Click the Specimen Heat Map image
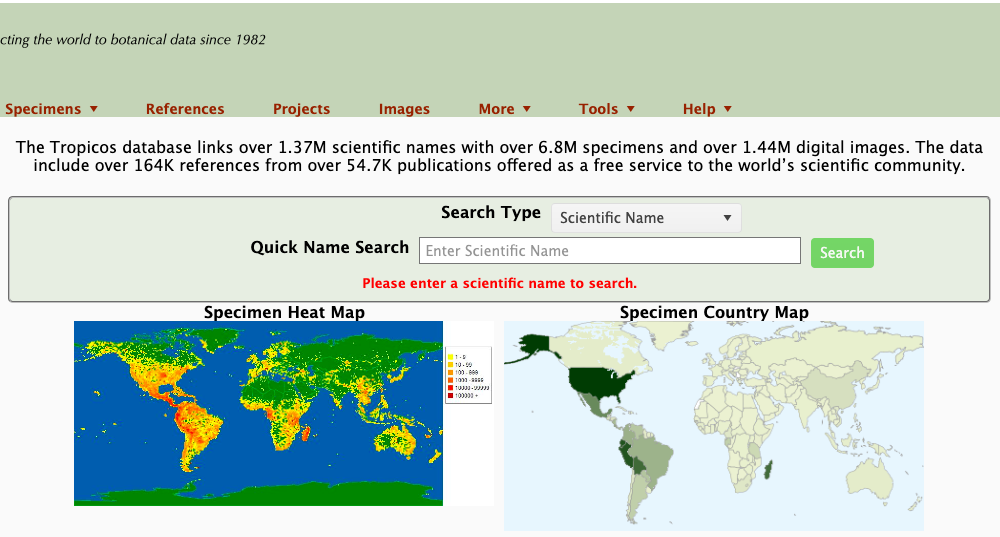 258,413
